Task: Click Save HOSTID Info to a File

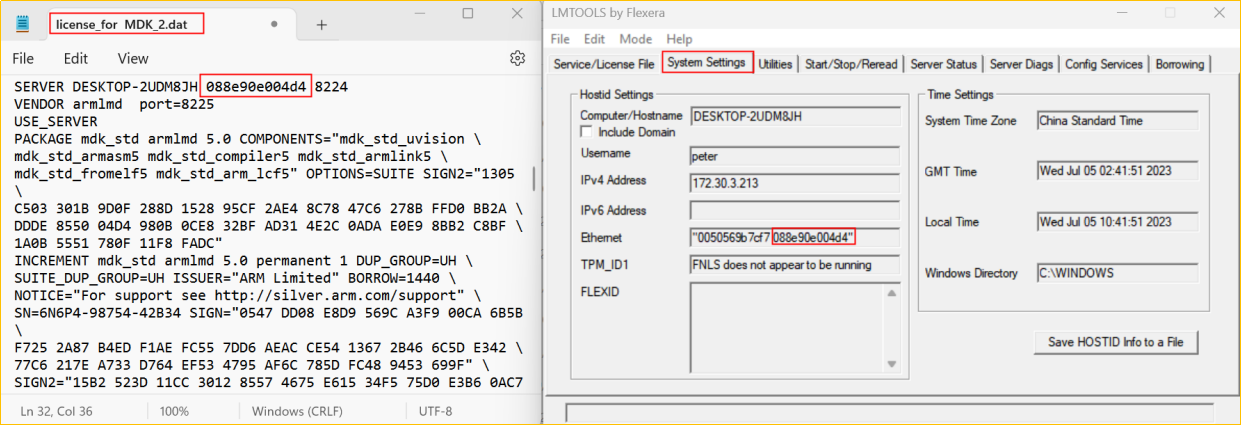Action: [1115, 342]
